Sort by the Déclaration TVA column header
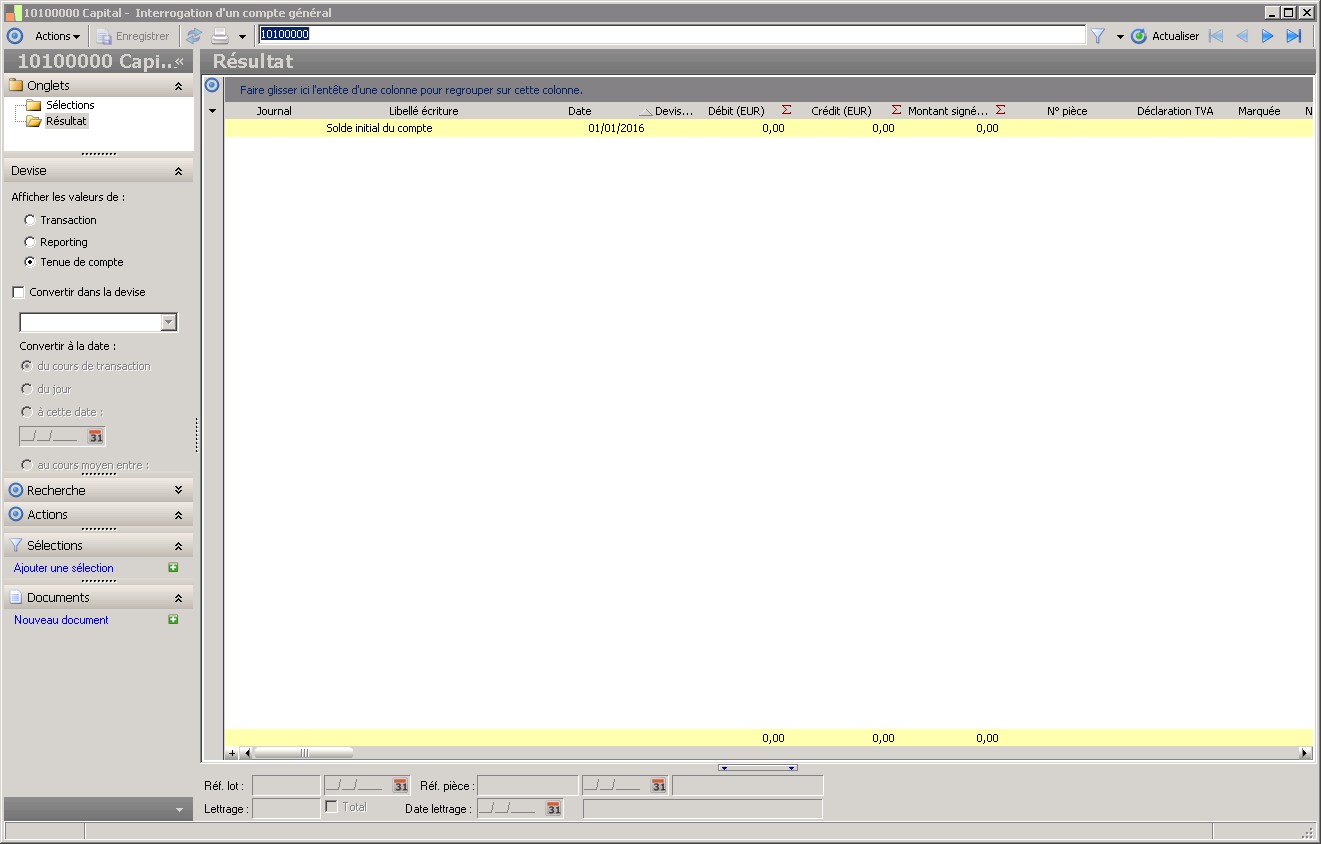The image size is (1321, 844). tap(1175, 111)
